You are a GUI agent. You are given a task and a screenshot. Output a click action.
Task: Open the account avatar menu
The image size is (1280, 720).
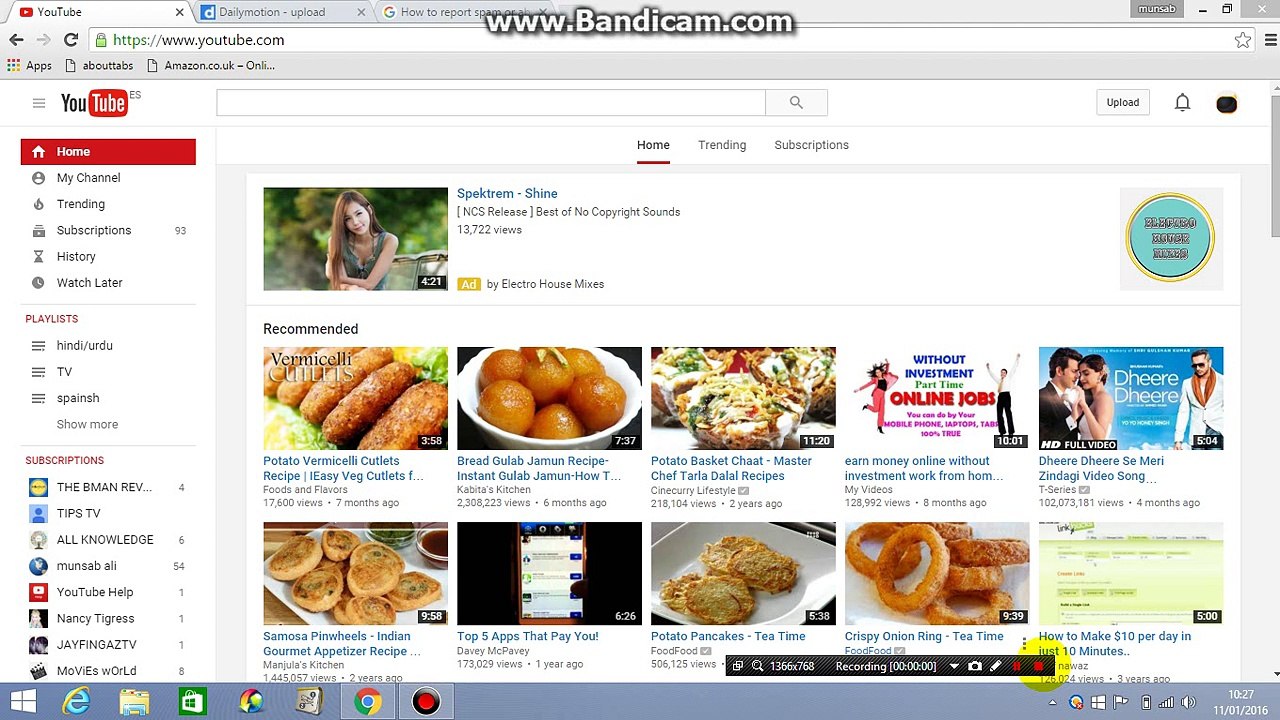pos(1226,103)
